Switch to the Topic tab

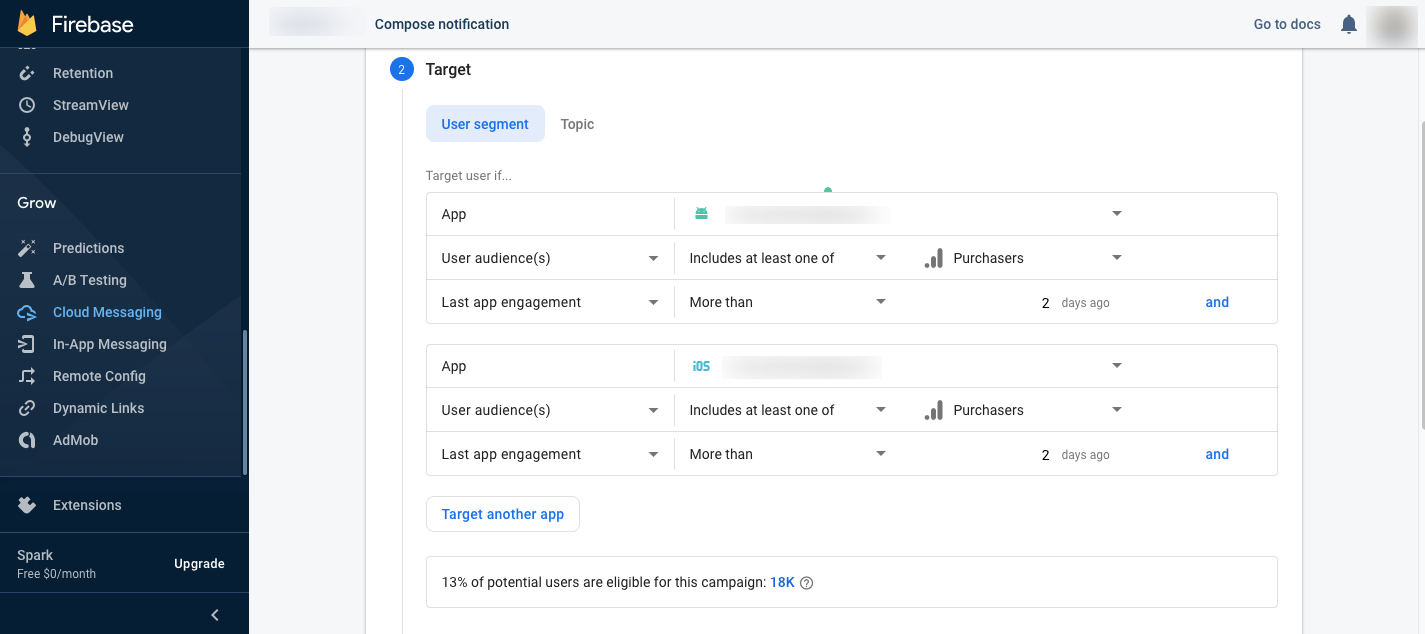pos(577,124)
